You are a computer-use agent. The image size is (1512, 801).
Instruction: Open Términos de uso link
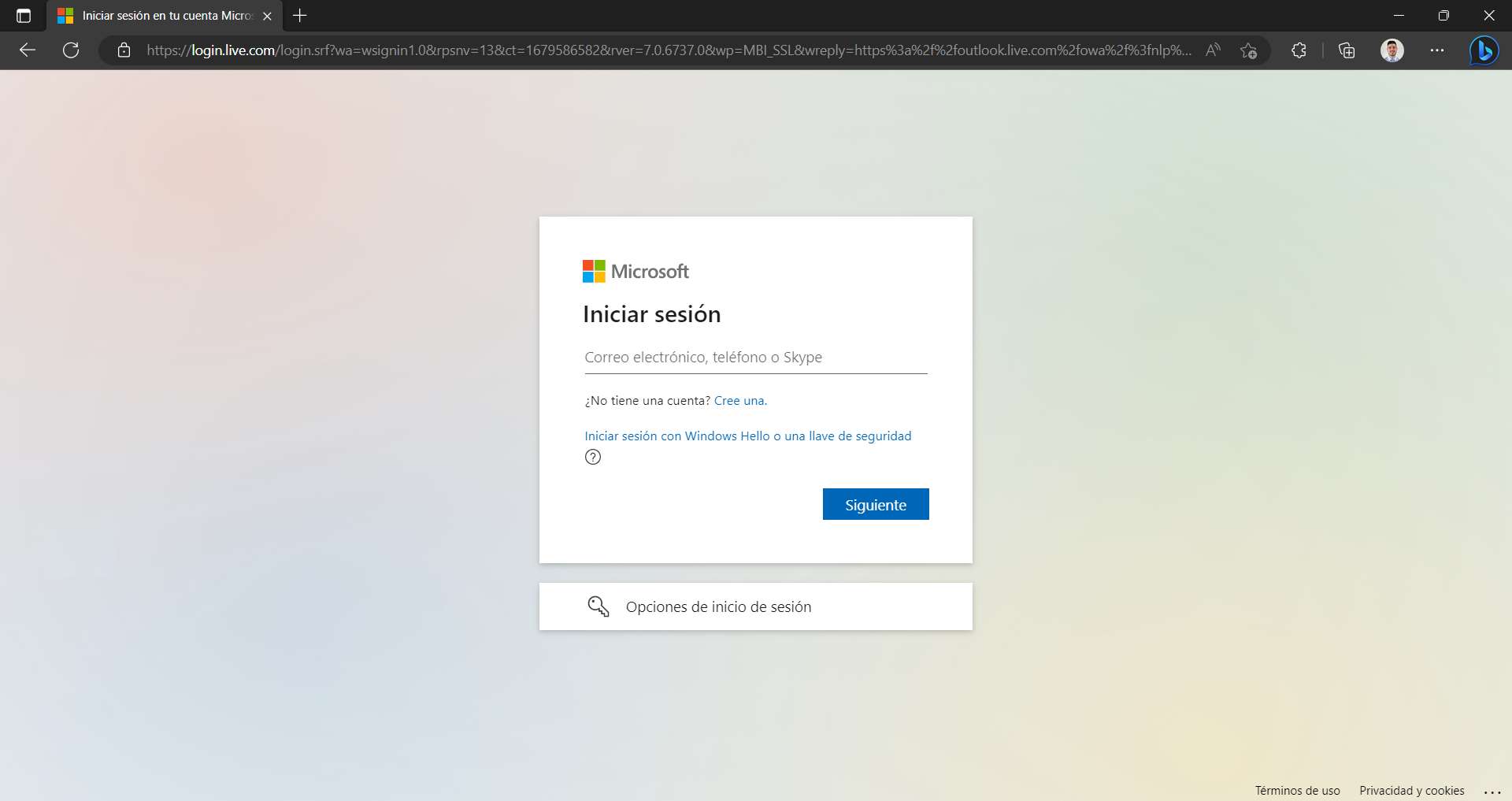[x=1297, y=790]
